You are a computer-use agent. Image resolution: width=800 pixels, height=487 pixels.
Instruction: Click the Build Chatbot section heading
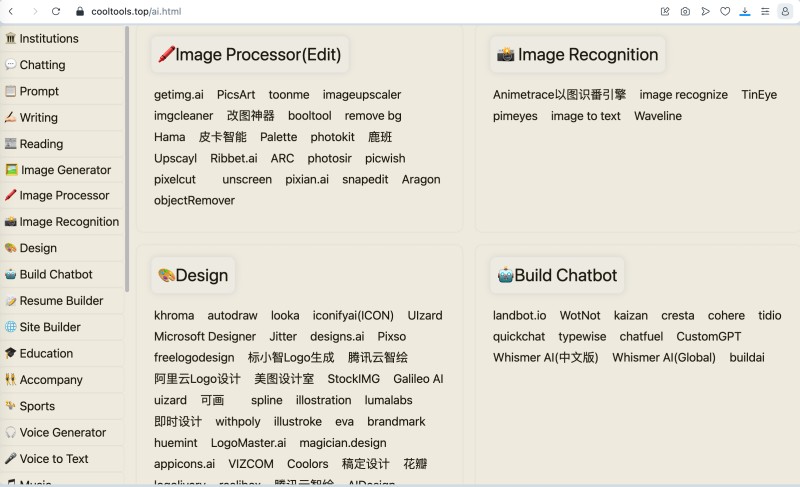557,275
